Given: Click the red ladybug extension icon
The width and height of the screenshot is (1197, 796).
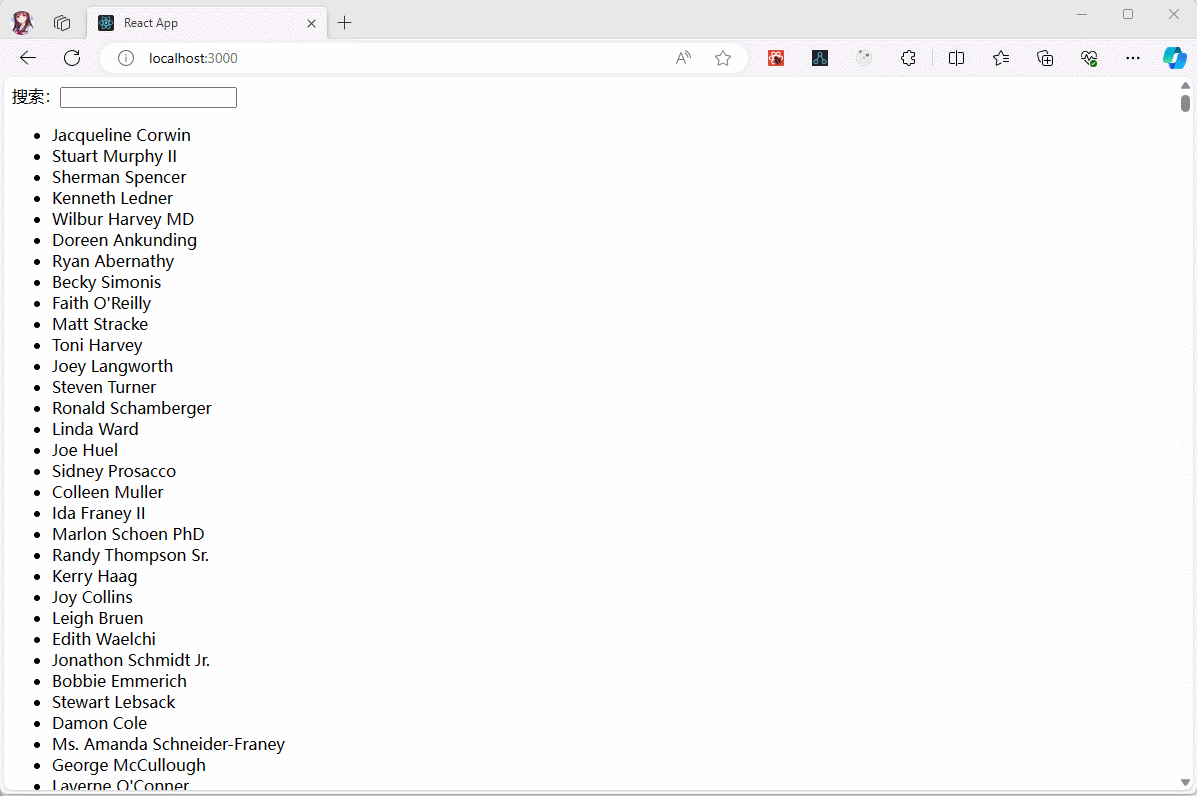Looking at the screenshot, I should [x=776, y=58].
